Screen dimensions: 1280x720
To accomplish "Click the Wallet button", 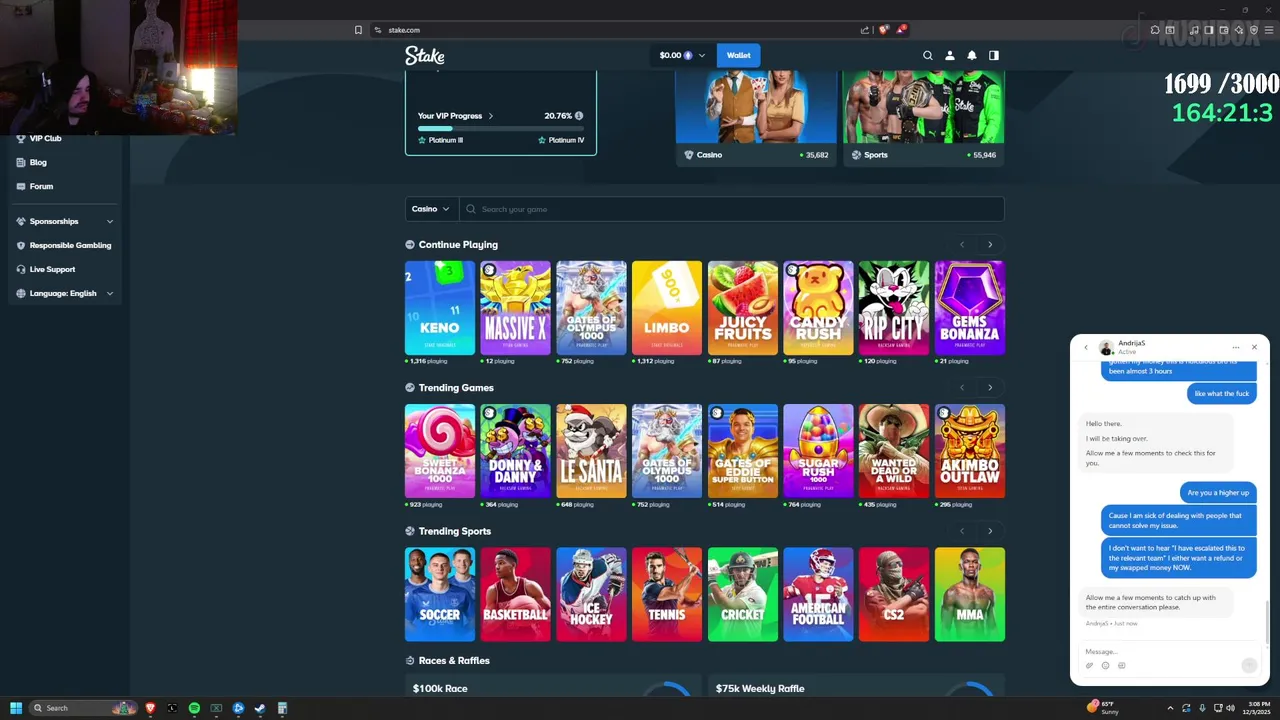I will pyautogui.click(x=738, y=56).
